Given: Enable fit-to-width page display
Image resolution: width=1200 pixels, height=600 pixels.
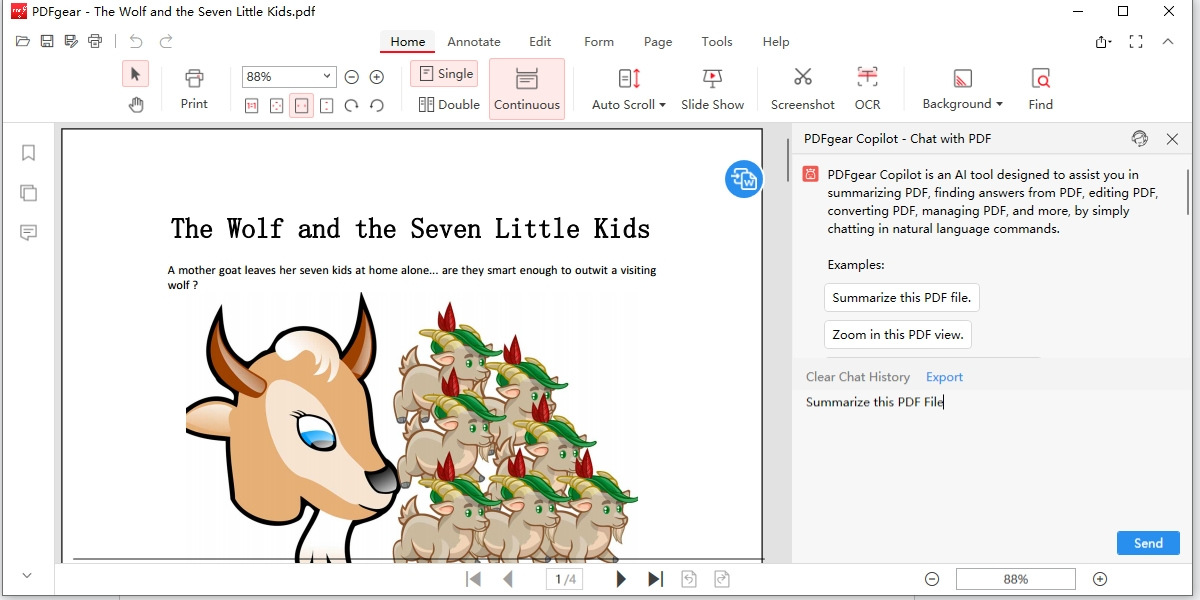Looking at the screenshot, I should point(302,105).
